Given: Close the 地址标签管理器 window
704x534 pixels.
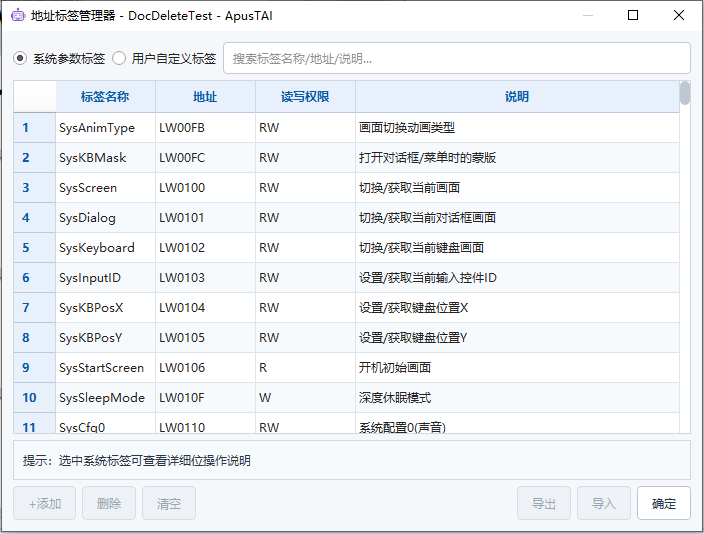Looking at the screenshot, I should tap(679, 15).
